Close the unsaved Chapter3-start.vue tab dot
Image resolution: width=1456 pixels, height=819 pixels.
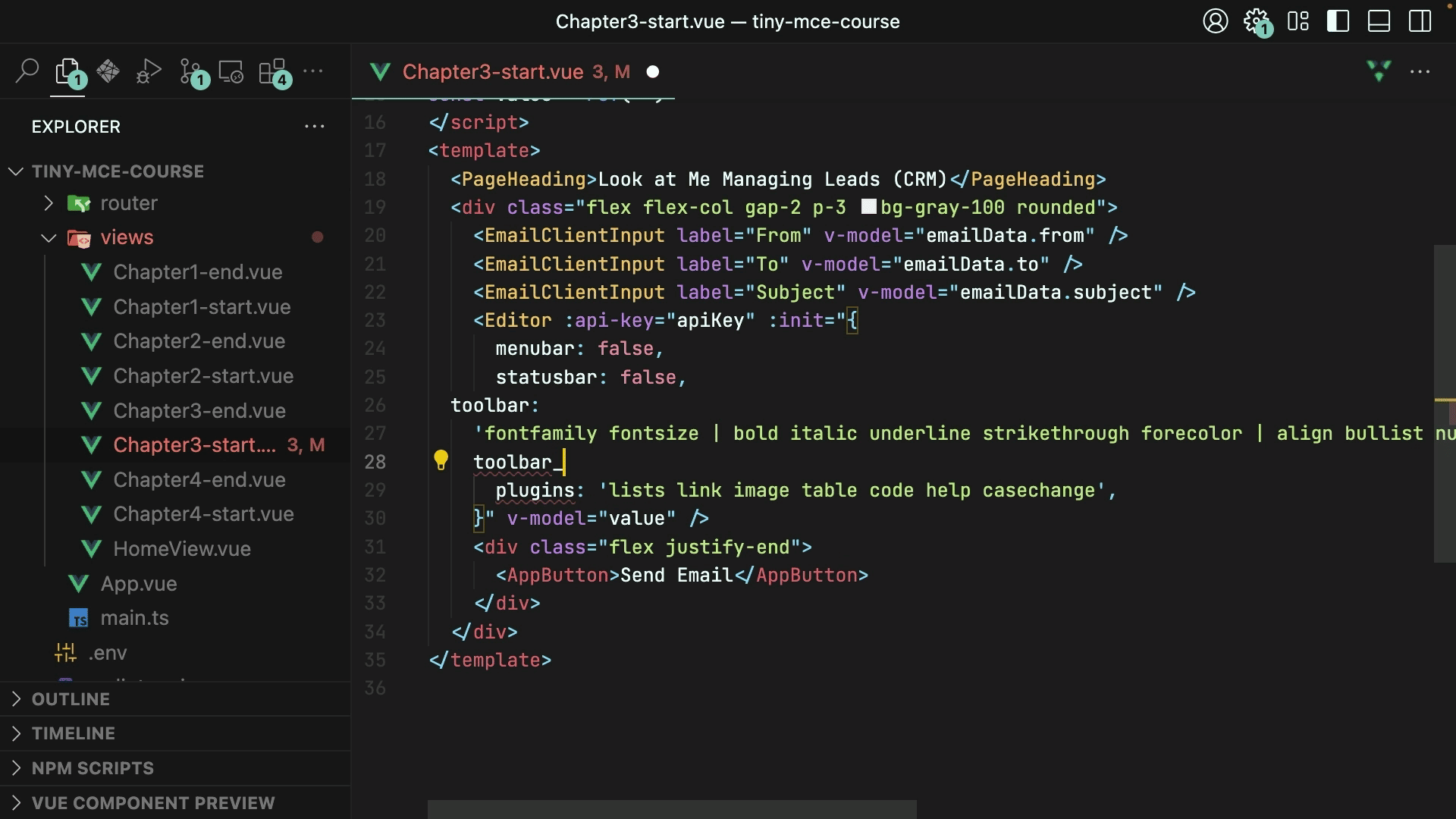click(x=653, y=72)
